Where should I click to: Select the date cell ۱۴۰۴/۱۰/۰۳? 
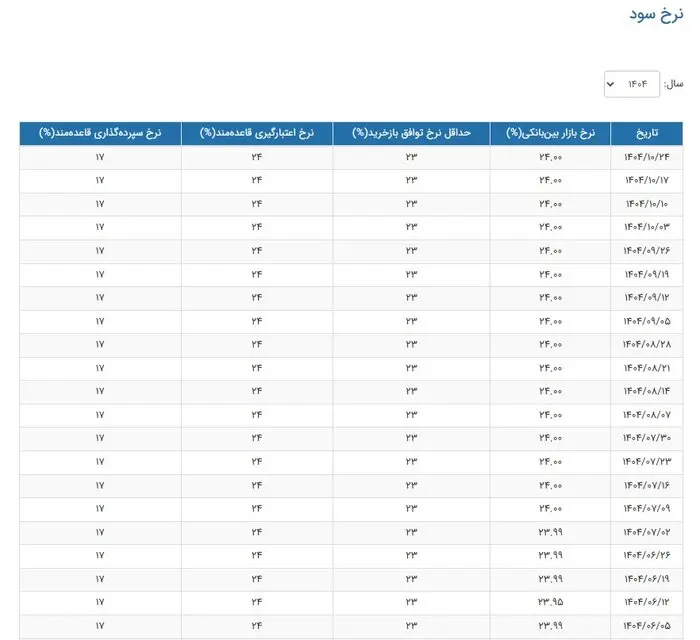(x=648, y=228)
